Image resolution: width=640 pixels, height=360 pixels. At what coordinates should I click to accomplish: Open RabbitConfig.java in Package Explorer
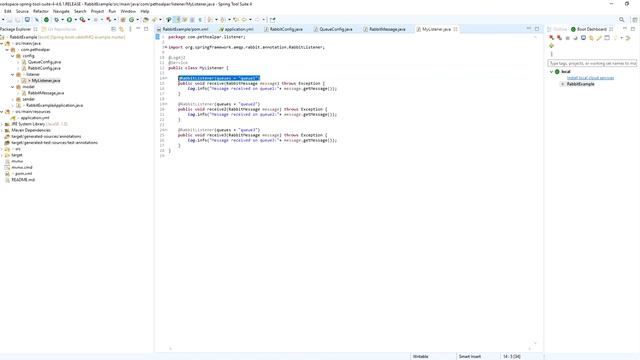[x=44, y=68]
